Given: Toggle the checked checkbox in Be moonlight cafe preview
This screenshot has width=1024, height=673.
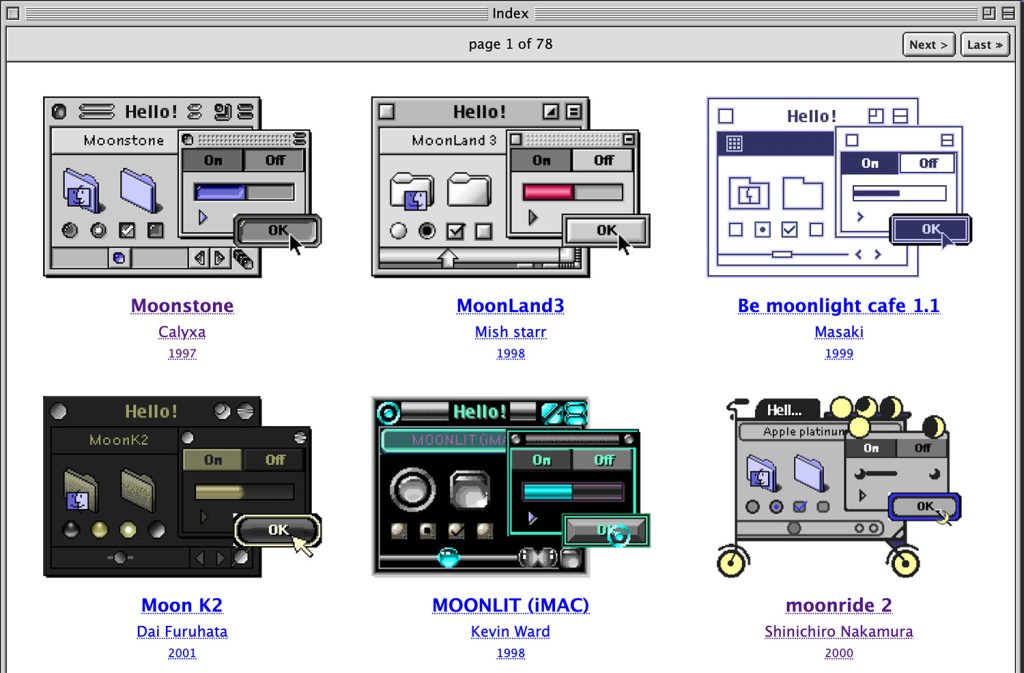Looking at the screenshot, I should tap(789, 229).
